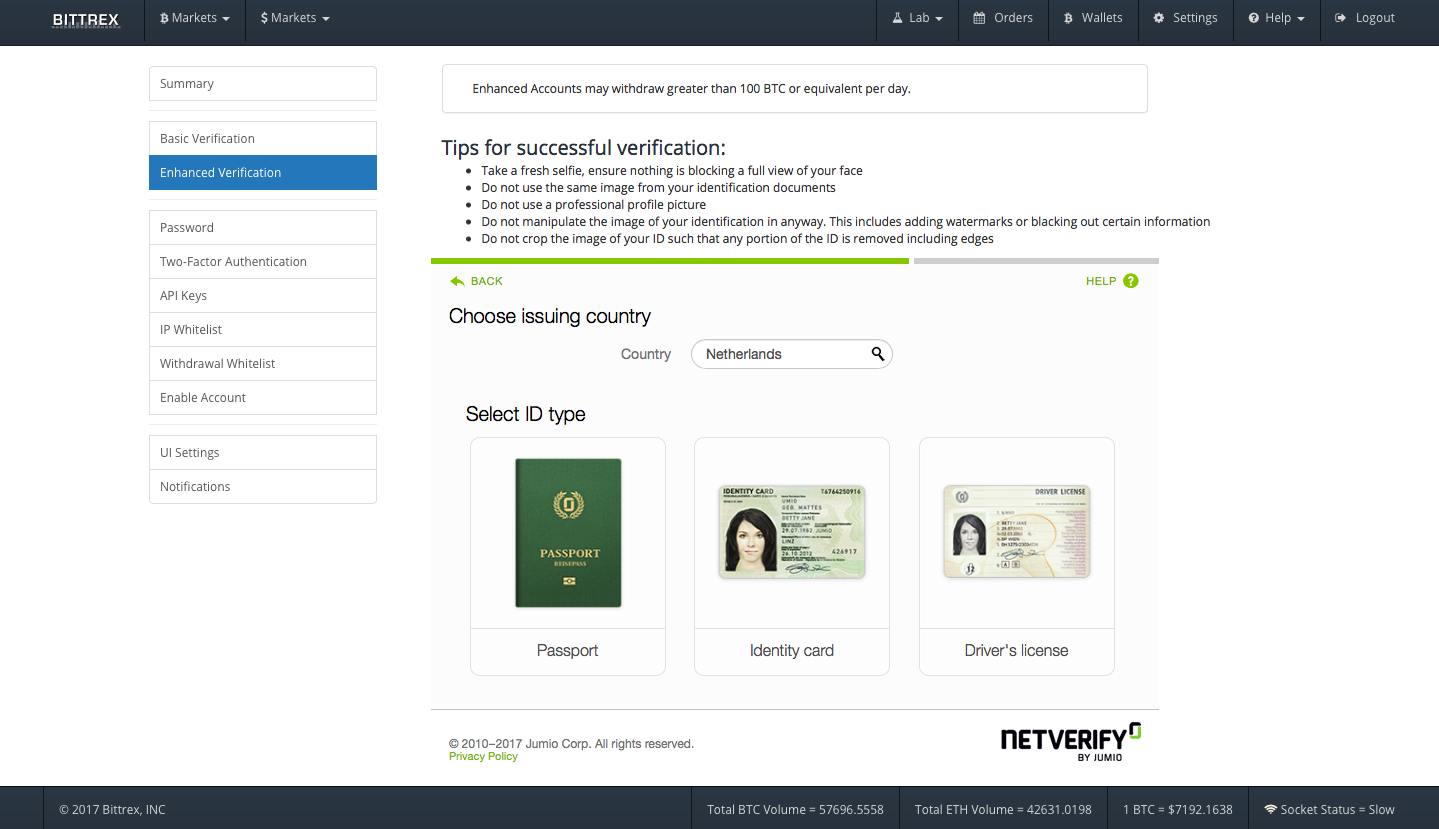Select the Enhanced Verification sidebar item
This screenshot has width=1439, height=829.
pos(263,172)
